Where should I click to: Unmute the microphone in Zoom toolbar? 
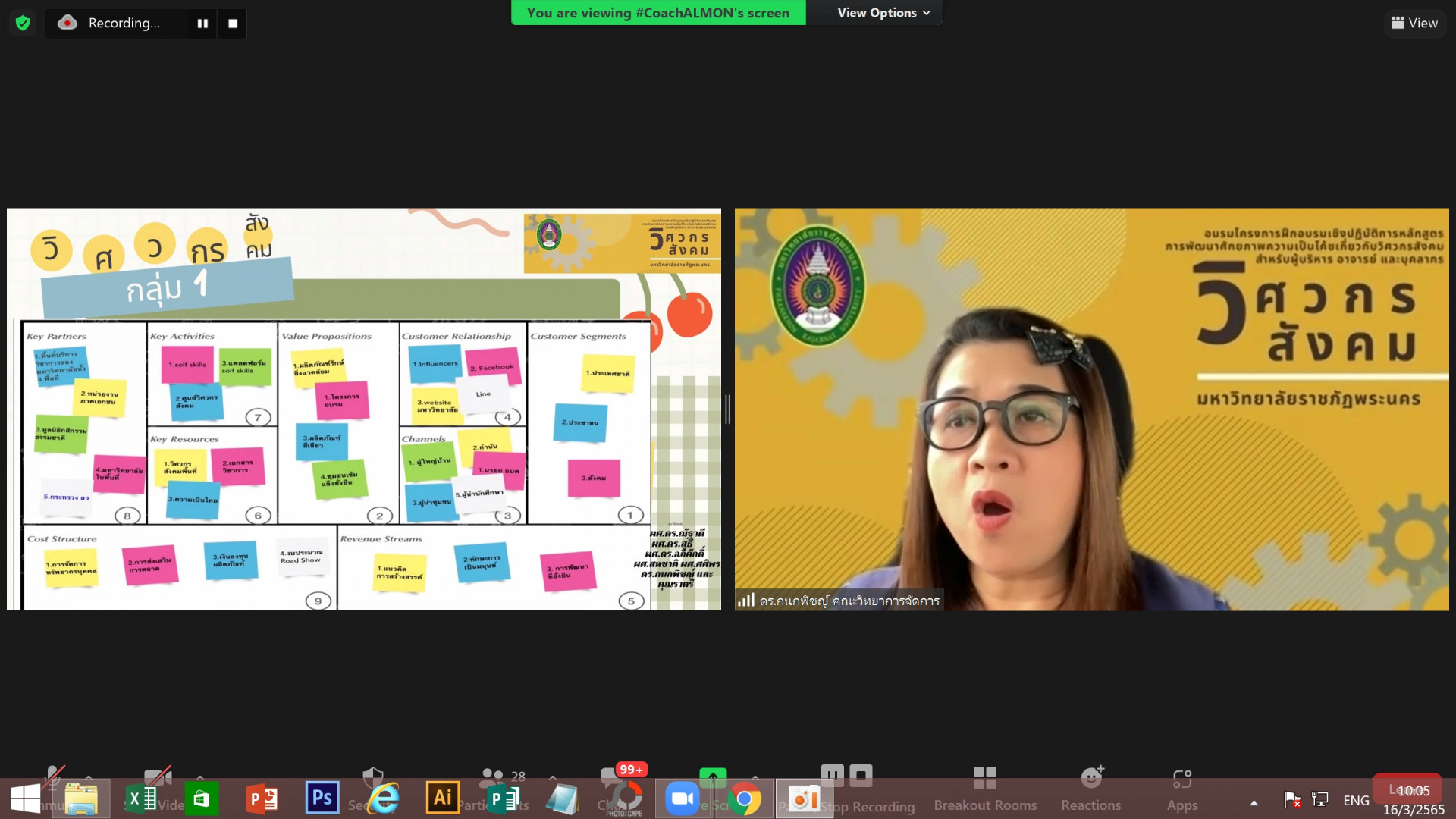tap(53, 776)
